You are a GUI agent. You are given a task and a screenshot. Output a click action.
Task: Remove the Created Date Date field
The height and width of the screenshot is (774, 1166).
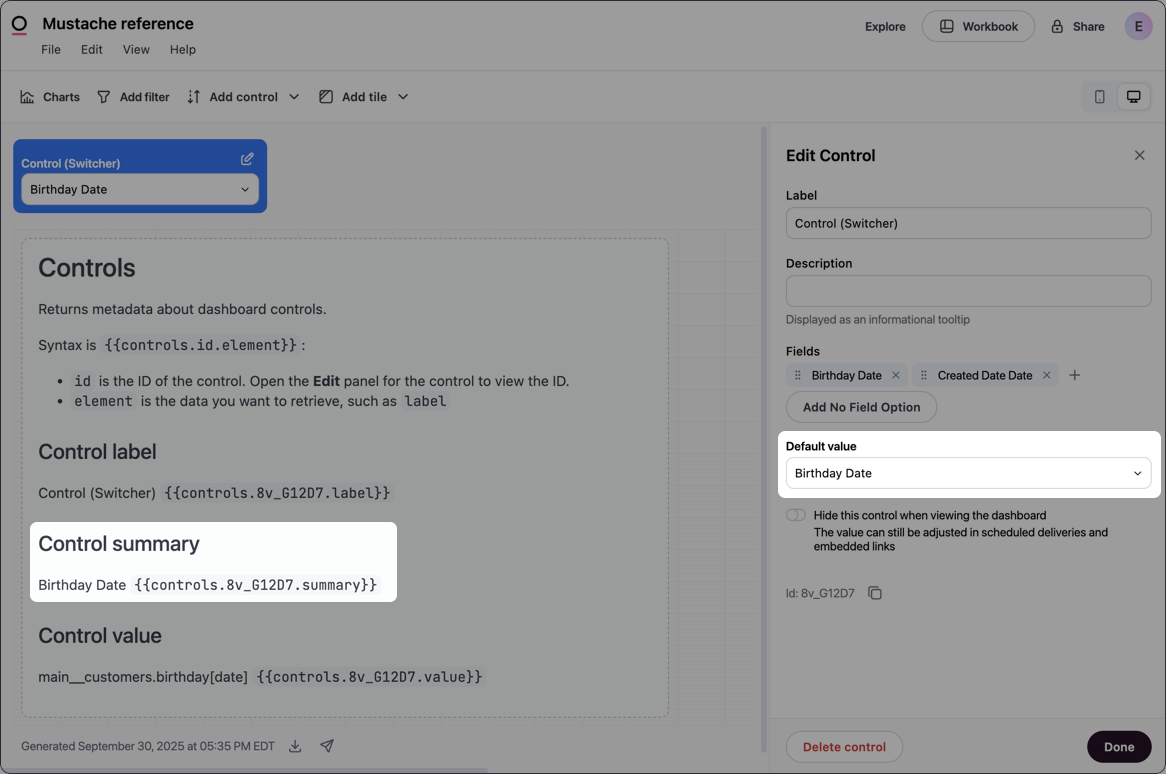1046,375
